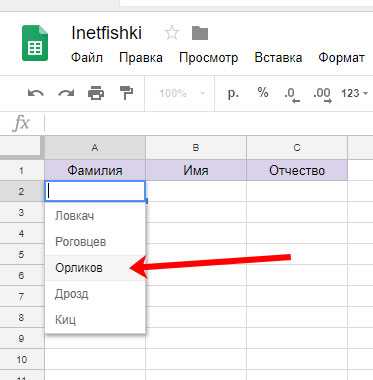This screenshot has height=380, width=373.
Task: Apply the currency format р. button
Action: 233,93
